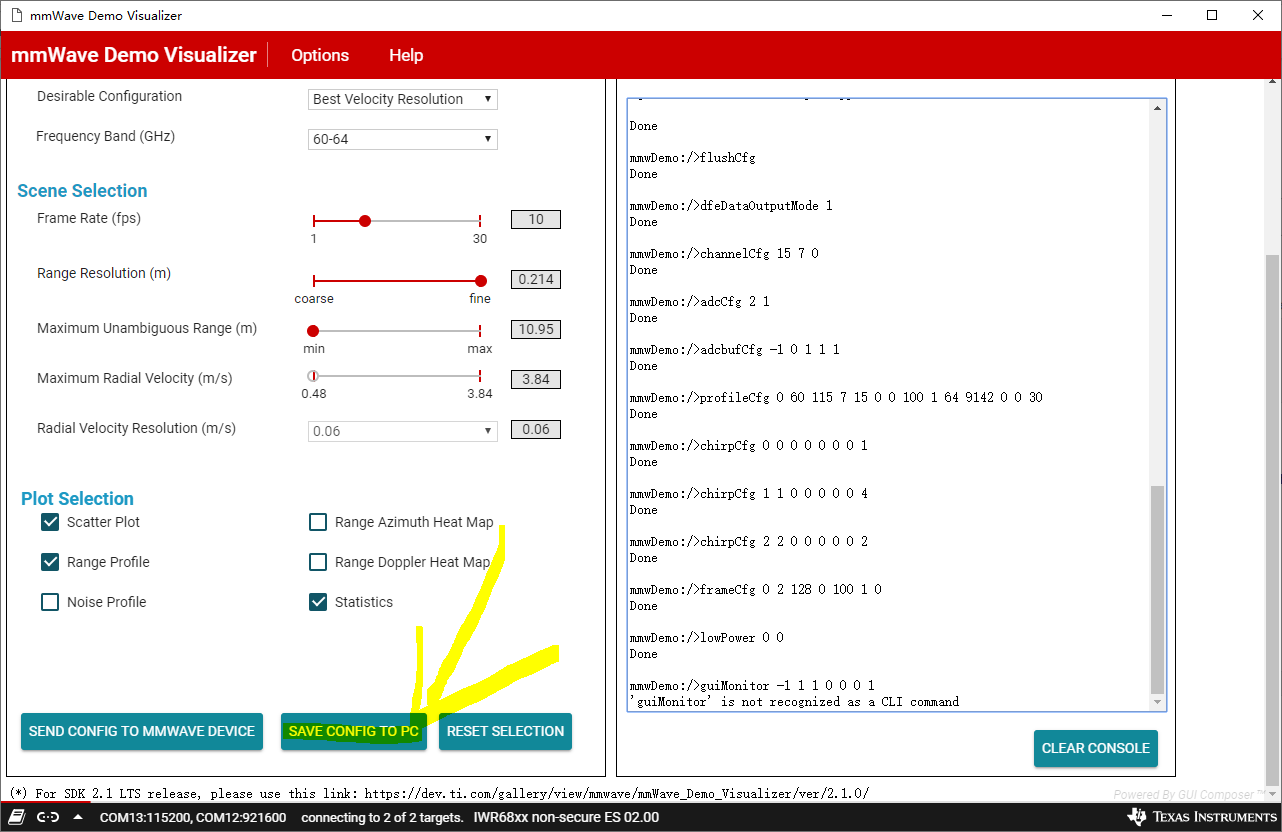Click the console line 'guiMonitor -1 1 1 0 0 0 1'

(x=752, y=686)
